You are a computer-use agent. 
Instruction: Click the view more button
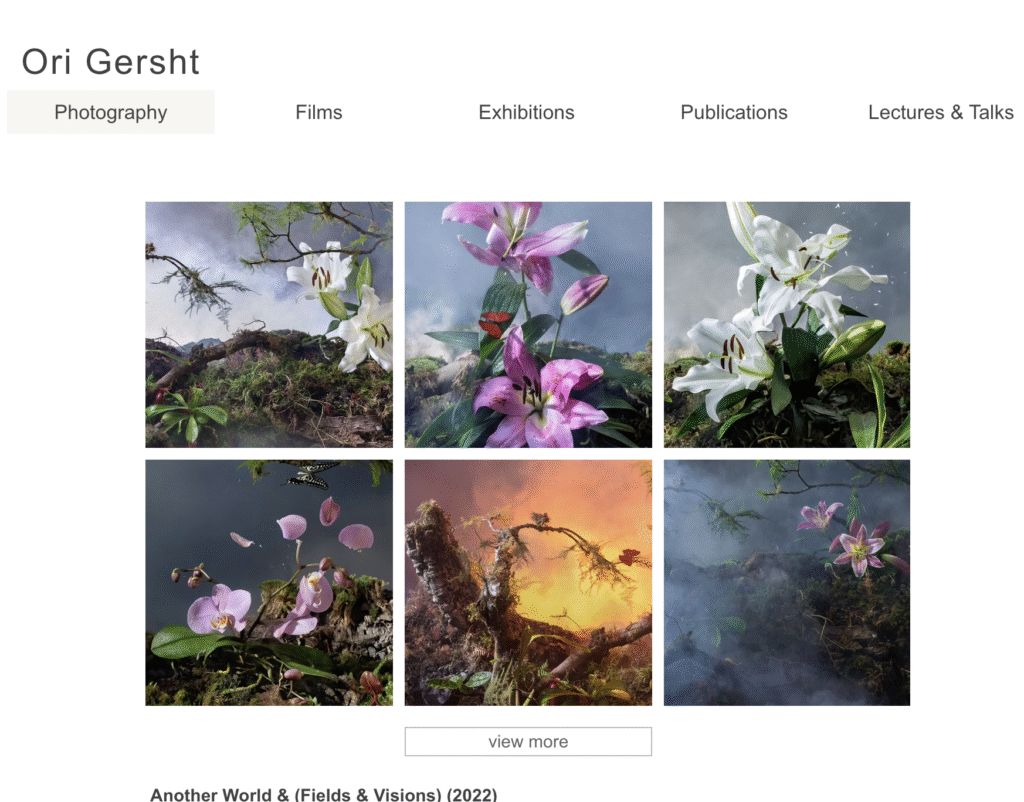(528, 741)
